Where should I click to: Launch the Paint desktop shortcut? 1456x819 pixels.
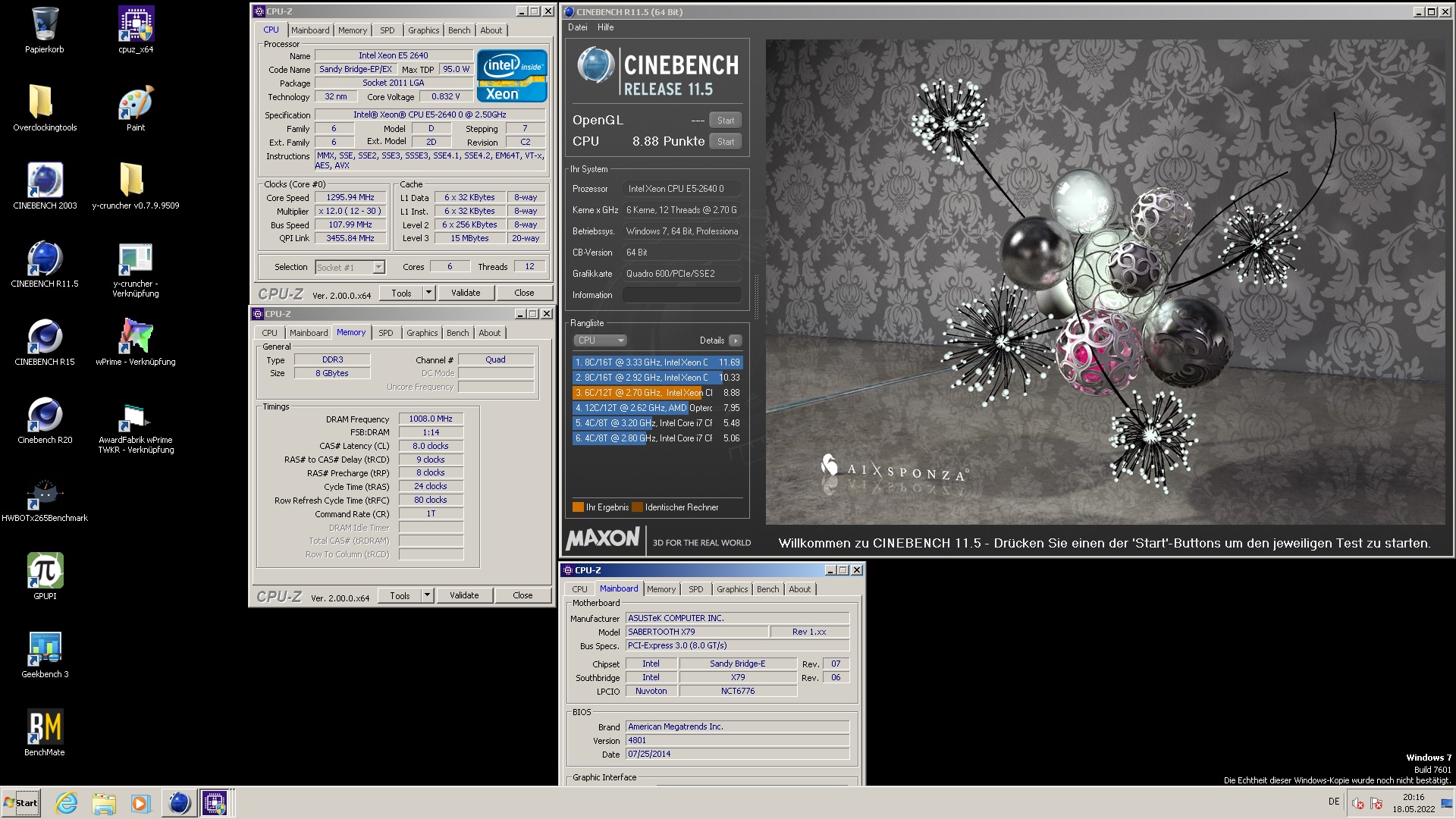[136, 108]
